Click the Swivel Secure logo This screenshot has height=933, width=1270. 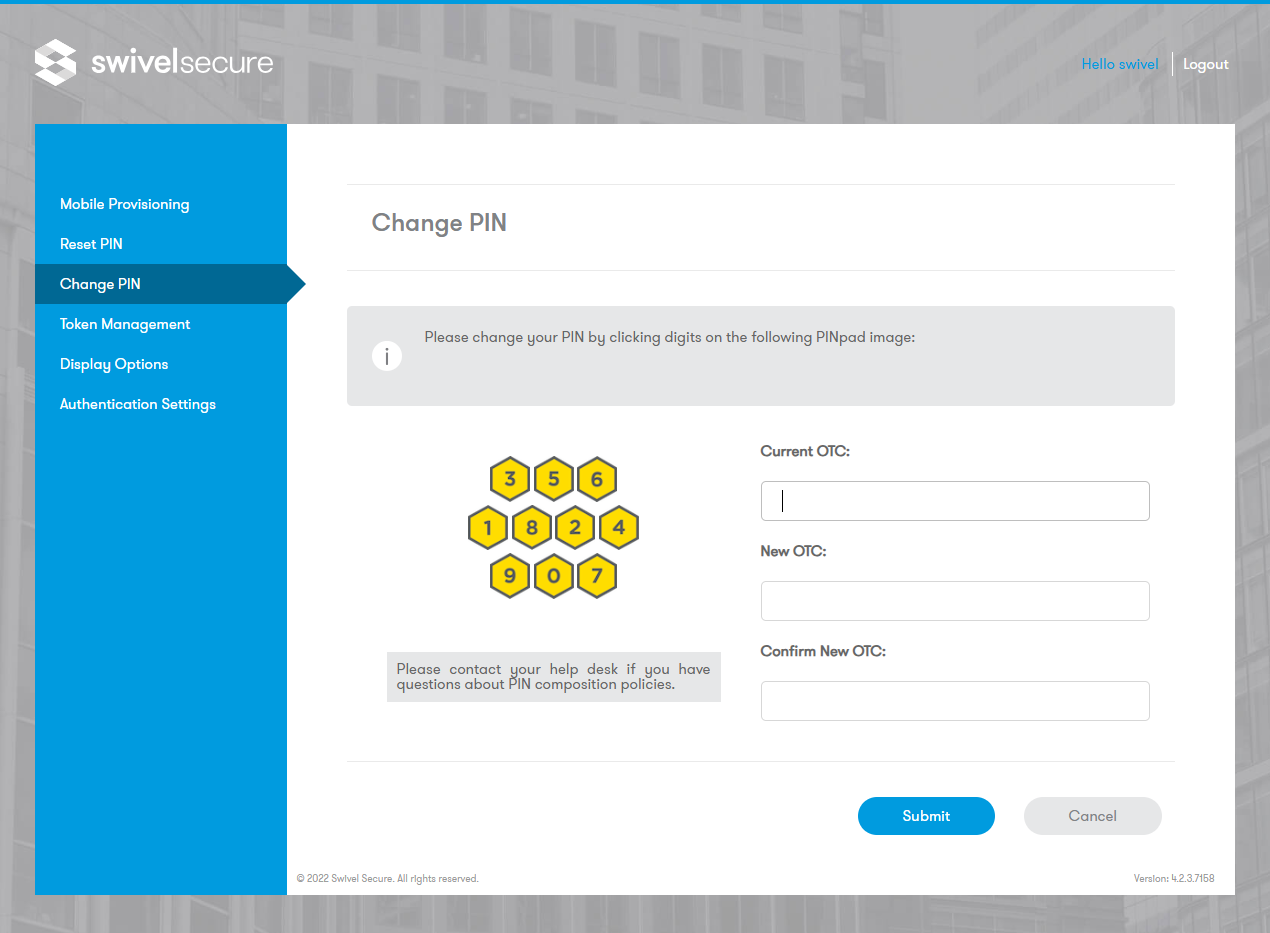(153, 62)
